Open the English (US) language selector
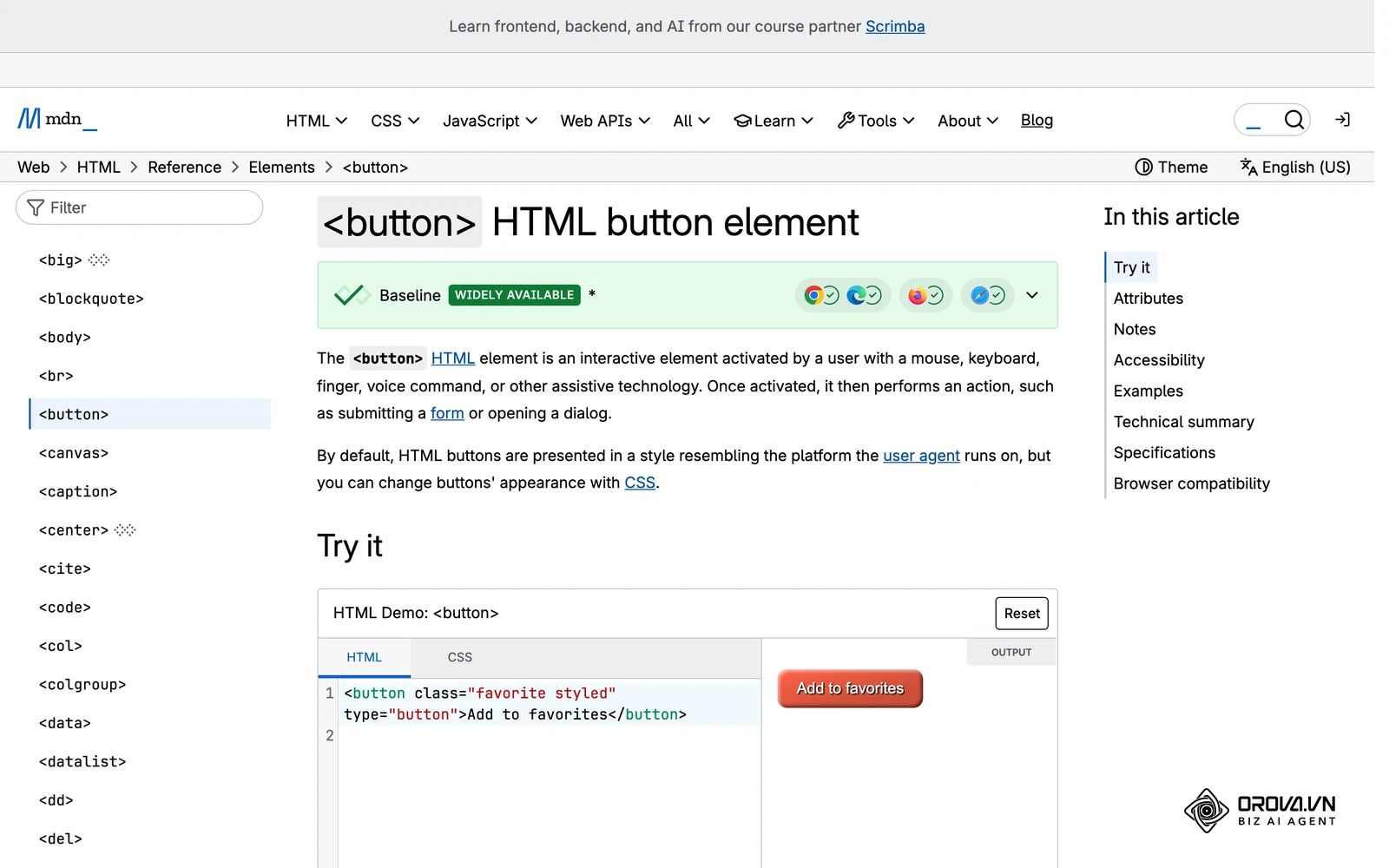Screen dimensions: 1389x868 pyautogui.click(x=1295, y=167)
